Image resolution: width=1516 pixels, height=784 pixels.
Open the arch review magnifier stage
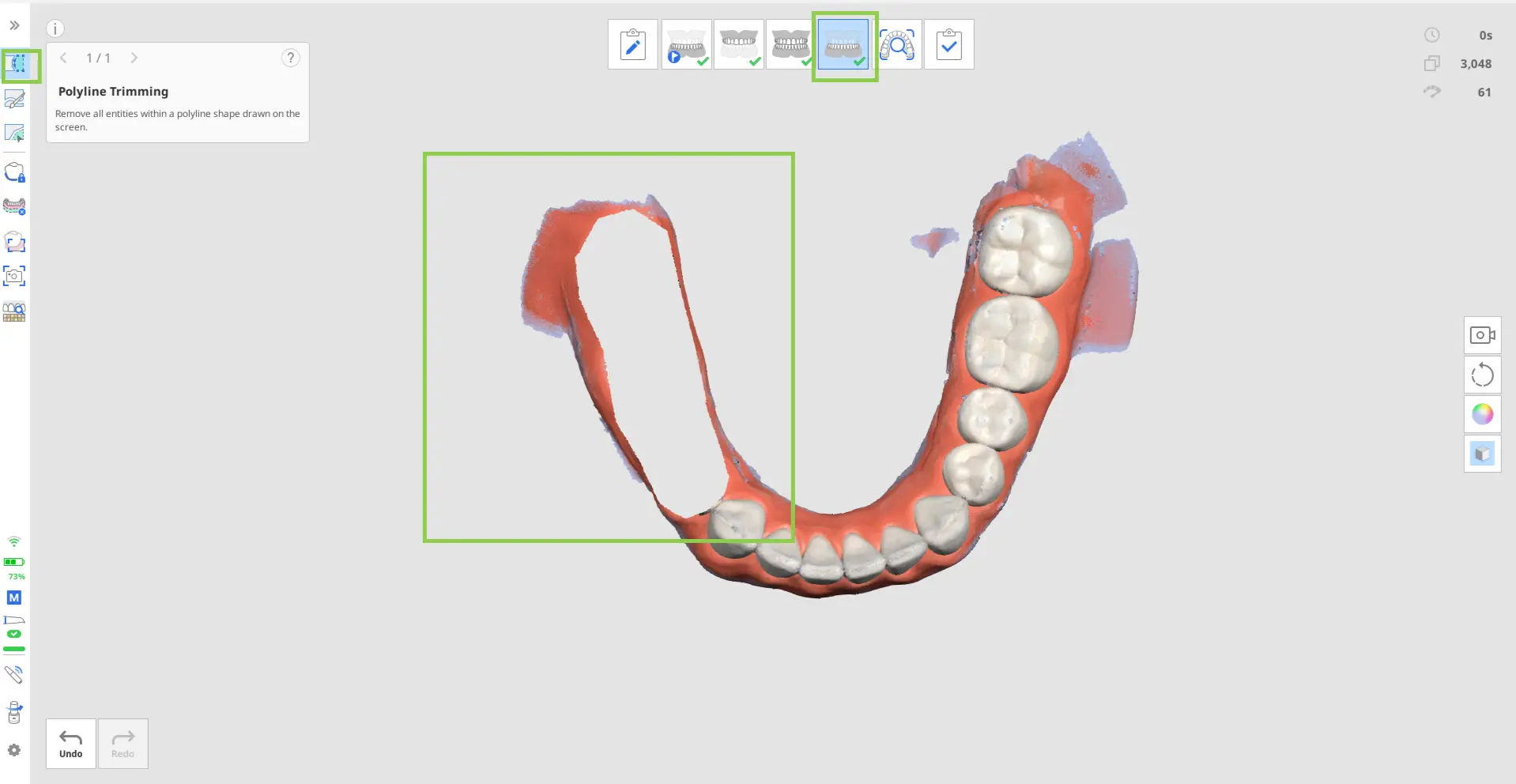click(897, 45)
